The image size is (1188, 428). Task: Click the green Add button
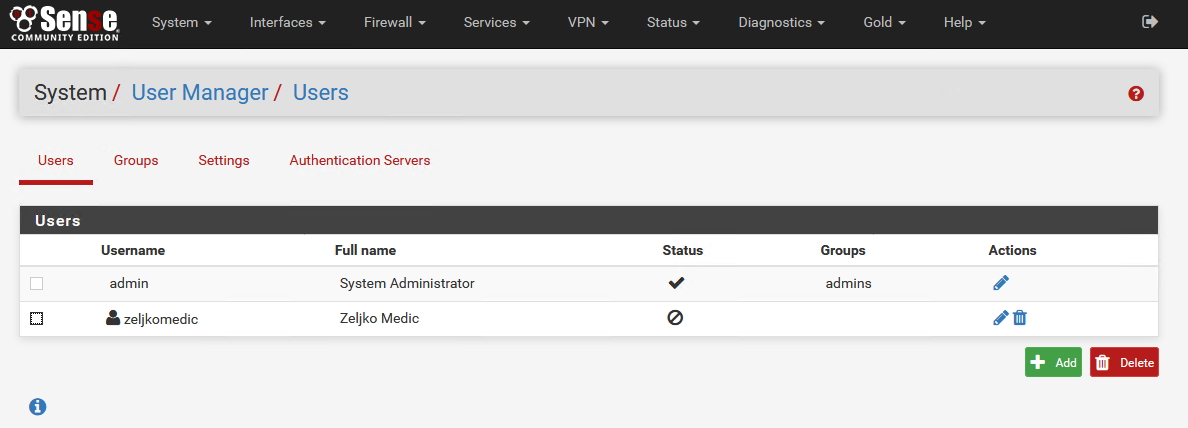point(1053,362)
